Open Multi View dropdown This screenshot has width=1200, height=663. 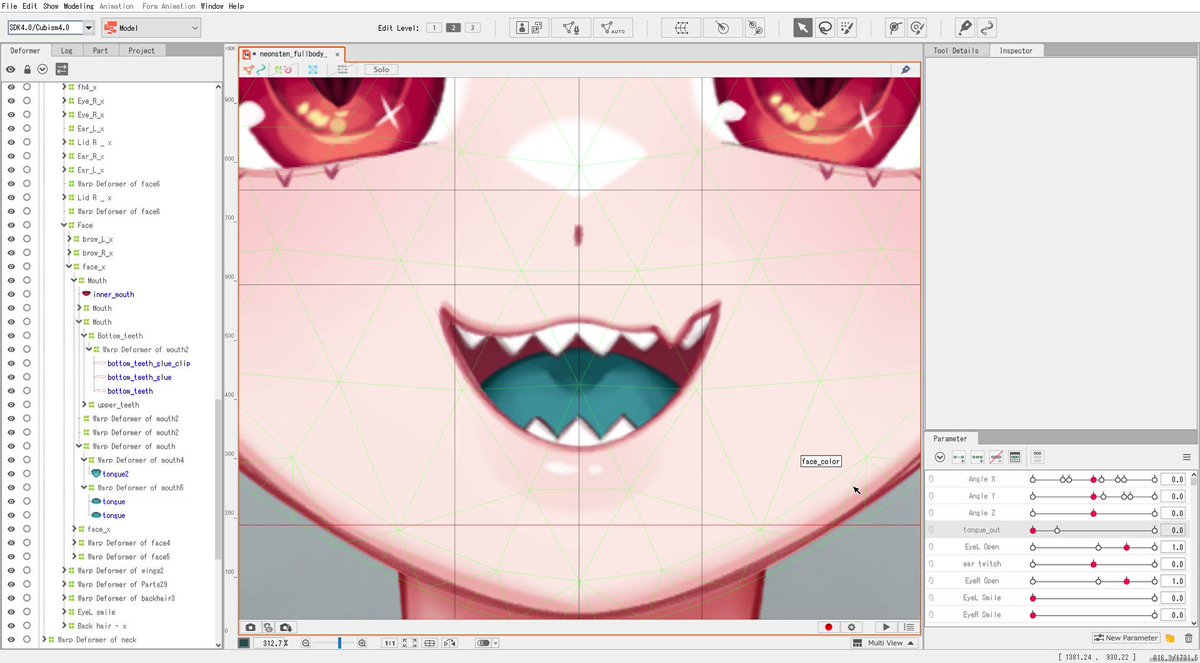click(884, 643)
